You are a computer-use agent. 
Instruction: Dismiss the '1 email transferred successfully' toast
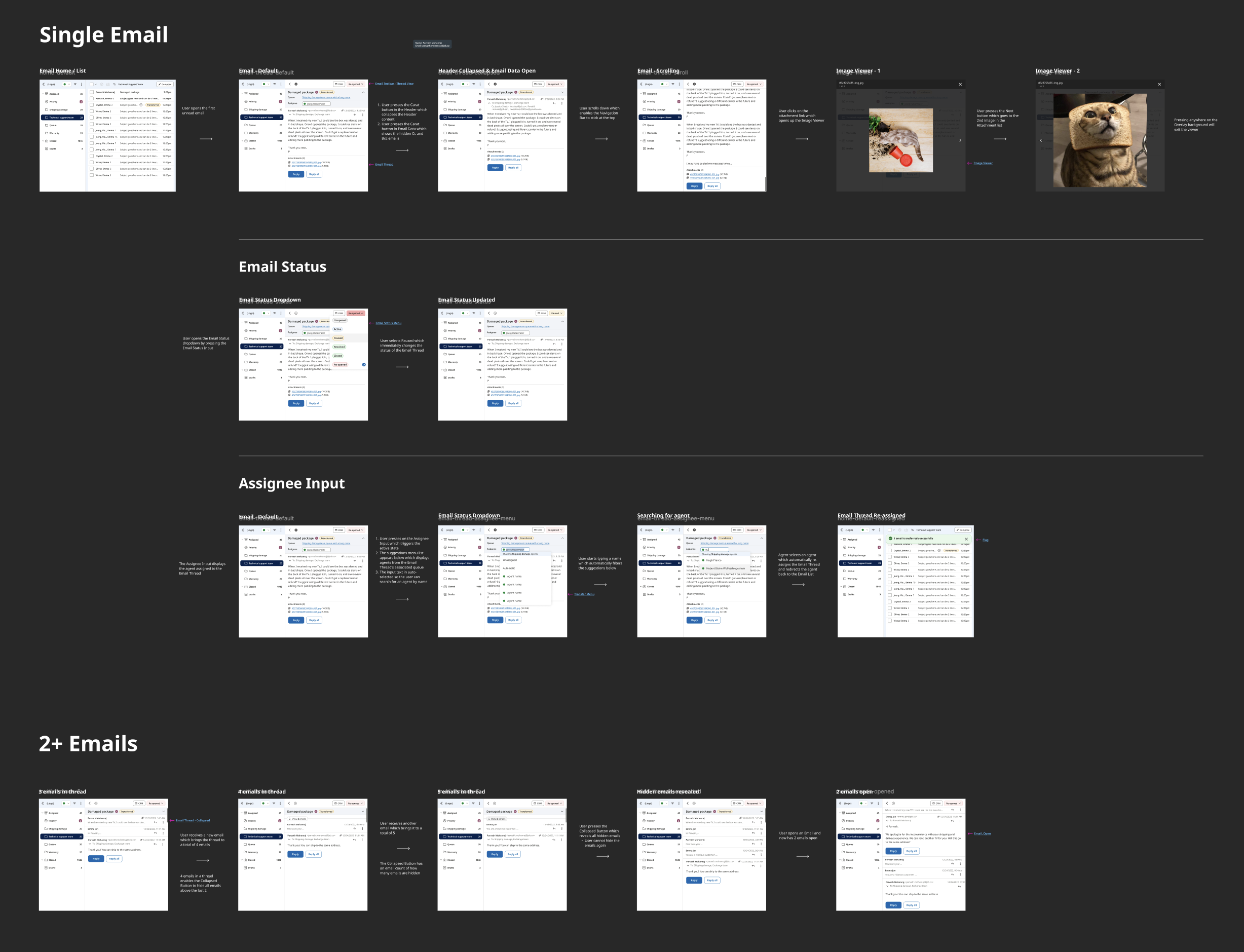(966, 539)
